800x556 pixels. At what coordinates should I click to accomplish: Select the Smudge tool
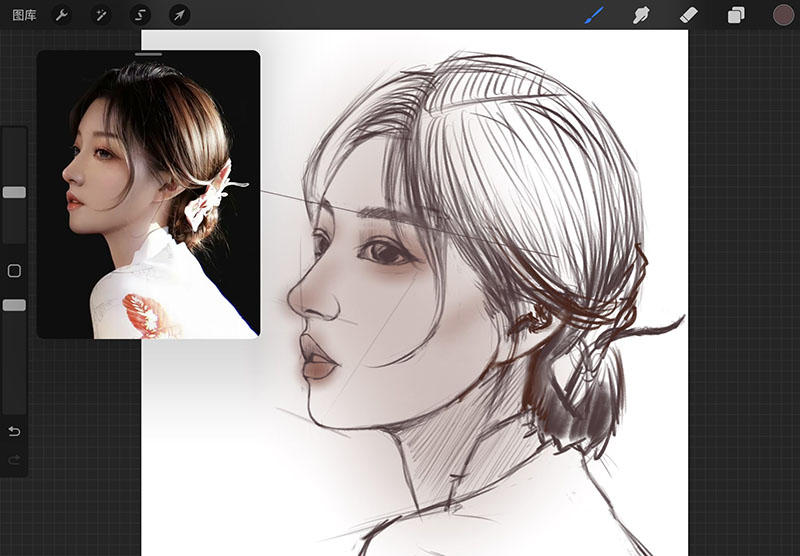click(641, 15)
